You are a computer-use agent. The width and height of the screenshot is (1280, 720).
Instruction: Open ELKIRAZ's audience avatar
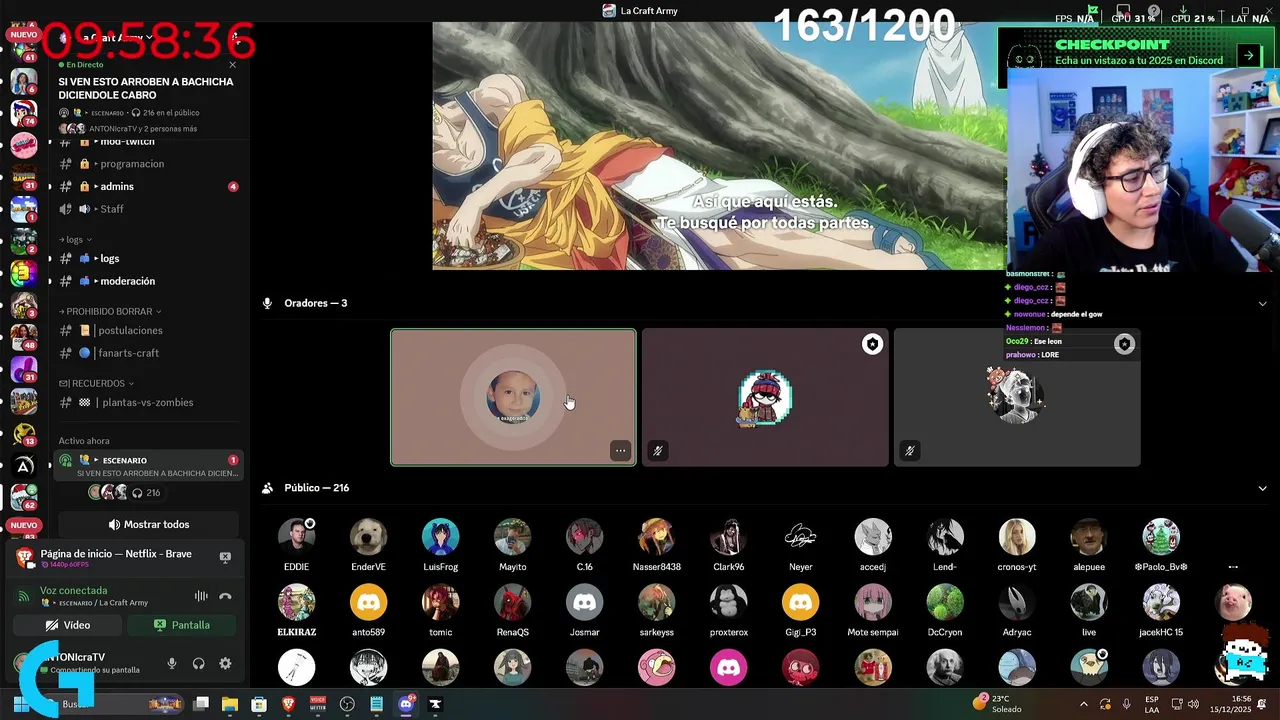(296, 603)
